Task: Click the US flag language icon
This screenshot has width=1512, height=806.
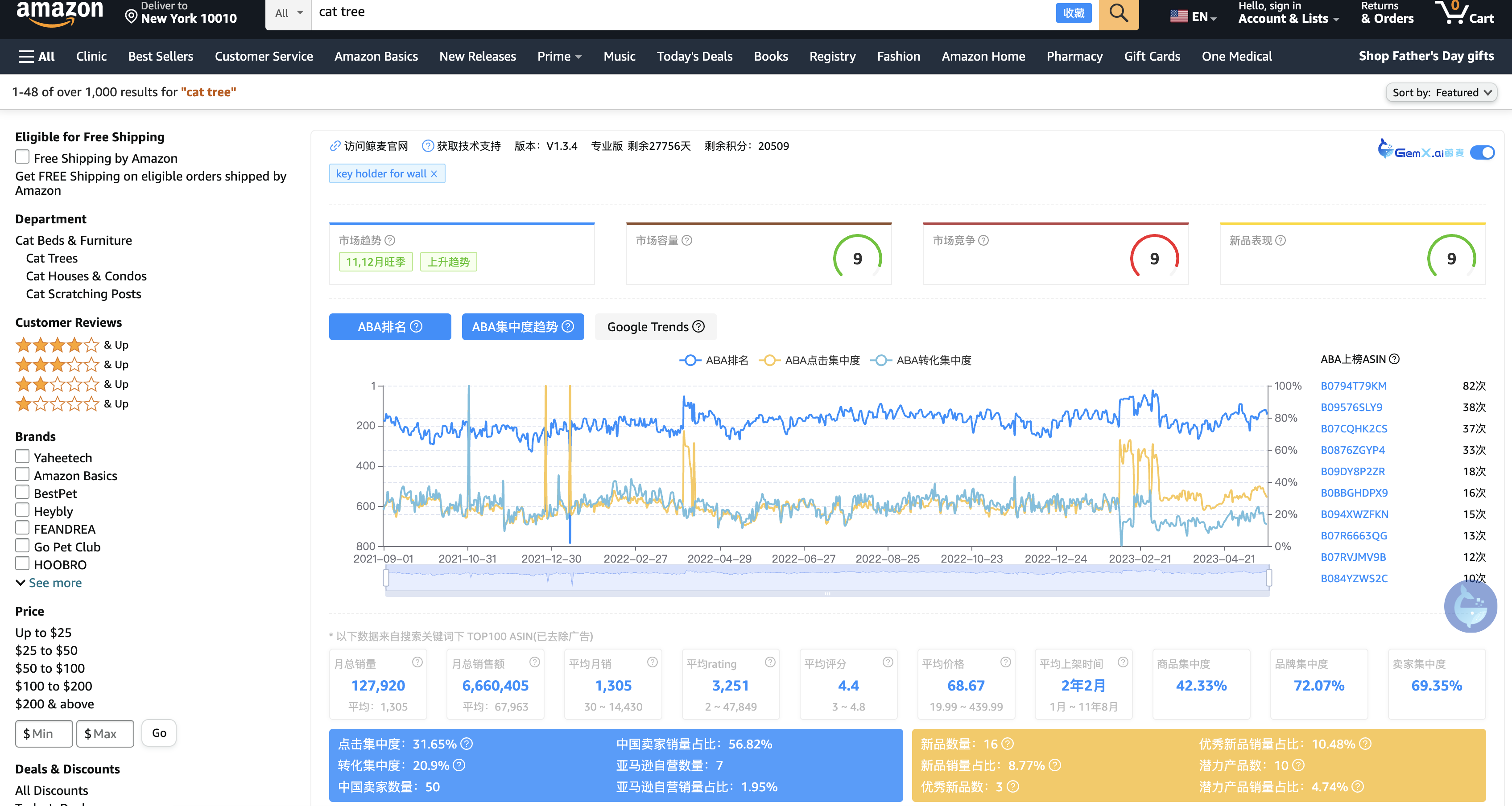Action: tap(1179, 16)
